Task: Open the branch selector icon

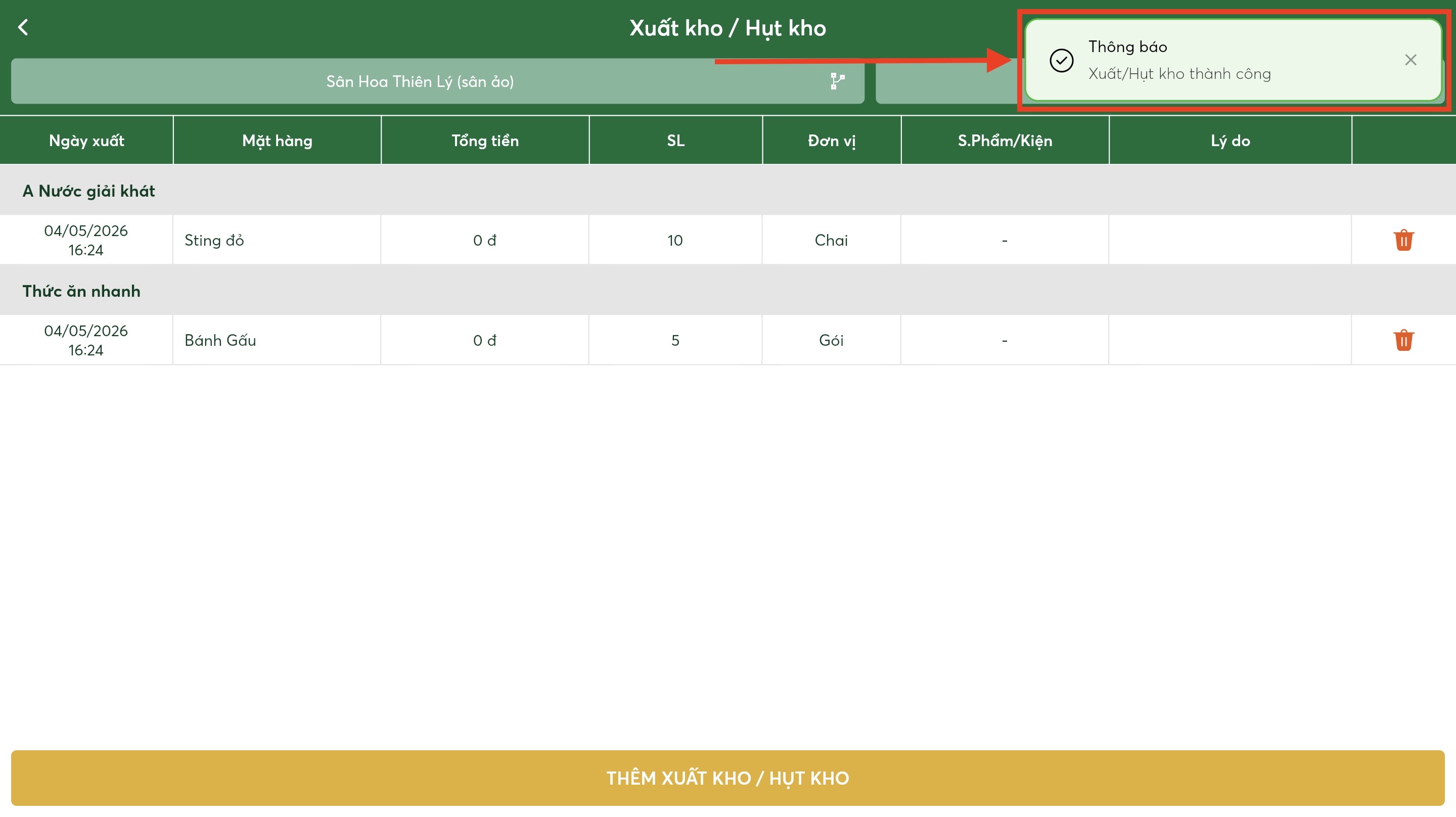Action: (x=838, y=81)
